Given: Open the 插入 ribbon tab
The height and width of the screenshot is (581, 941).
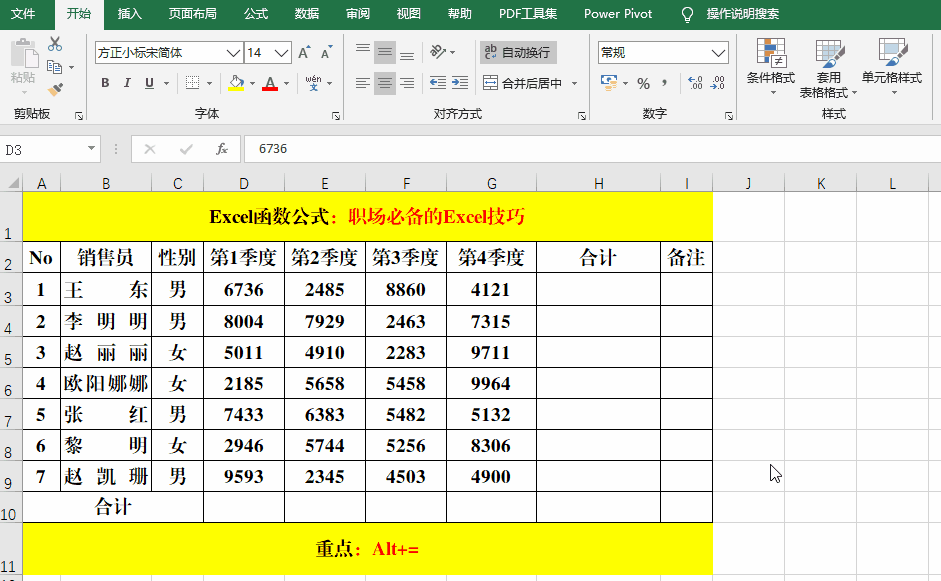Looking at the screenshot, I should [x=129, y=15].
